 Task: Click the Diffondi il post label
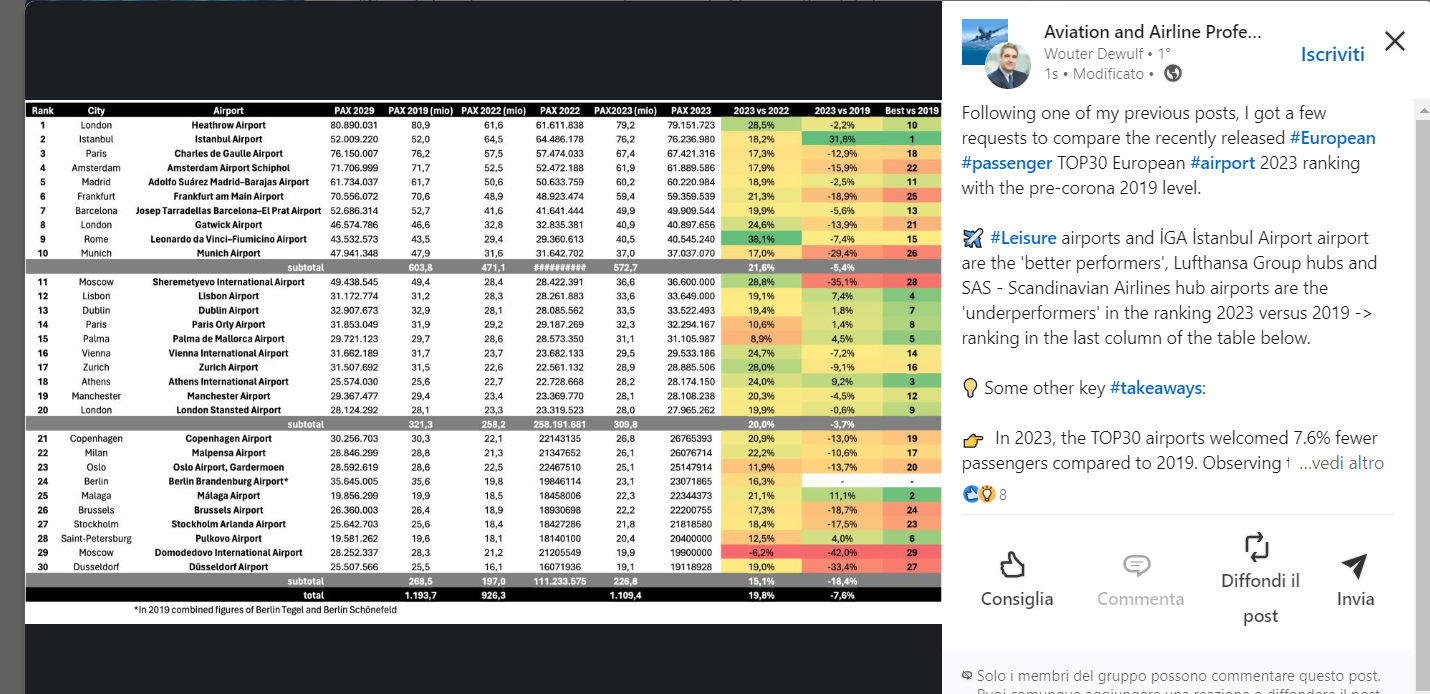[x=1260, y=598]
